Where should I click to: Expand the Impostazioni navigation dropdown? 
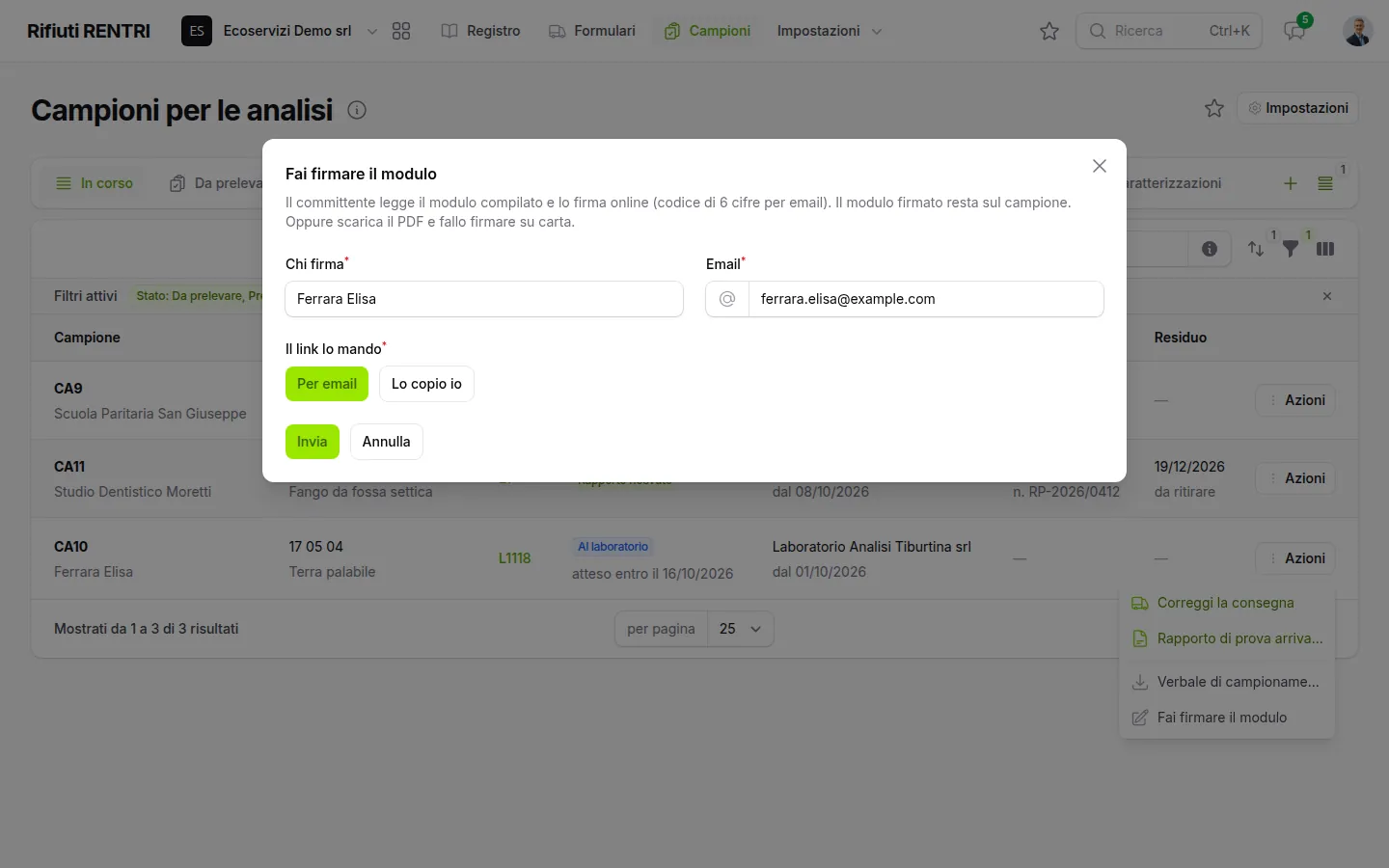tap(830, 31)
